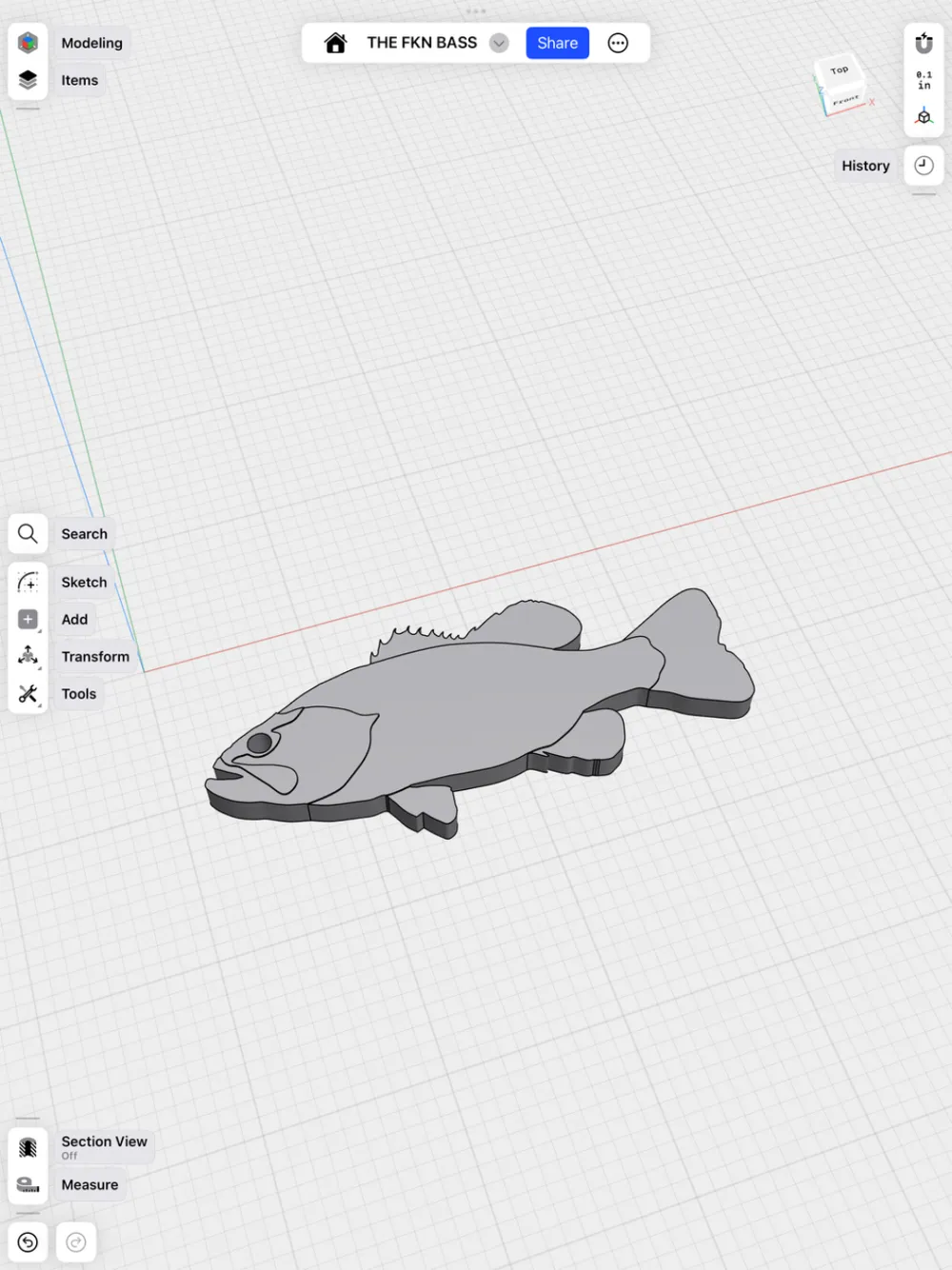Redo the last action
This screenshot has height=1270, width=952.
coord(76,1242)
